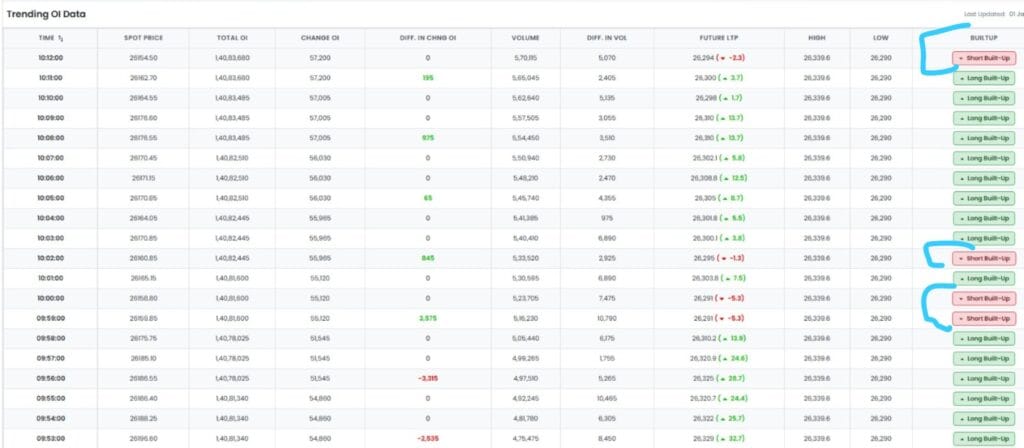
Task: Click the SPOT PRICE column header
Action: pos(143,37)
